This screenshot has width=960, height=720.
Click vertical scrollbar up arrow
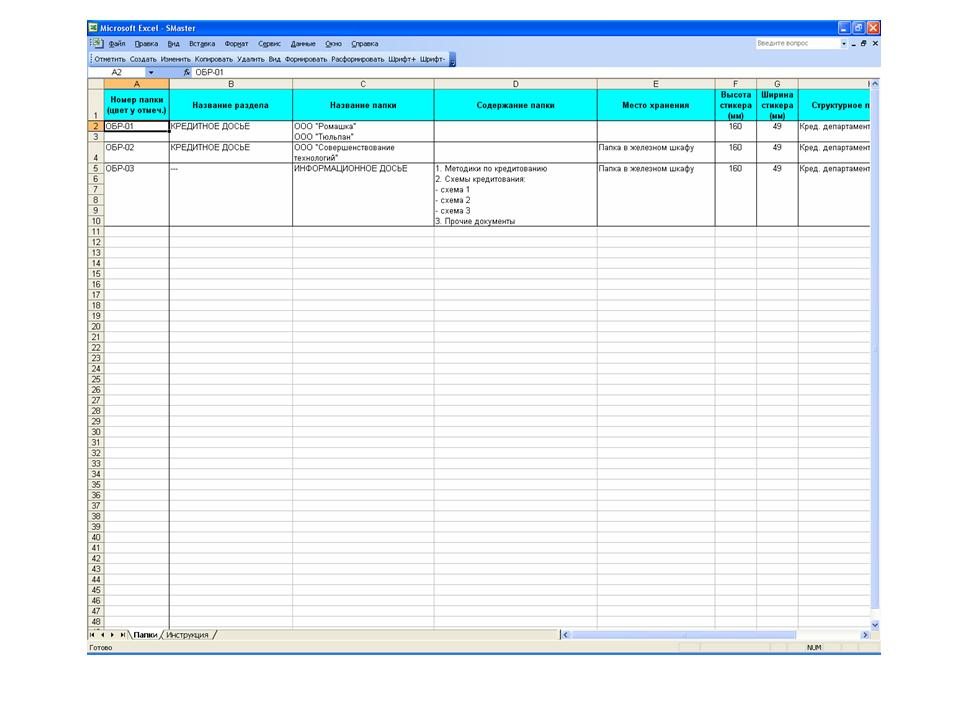pos(875,84)
